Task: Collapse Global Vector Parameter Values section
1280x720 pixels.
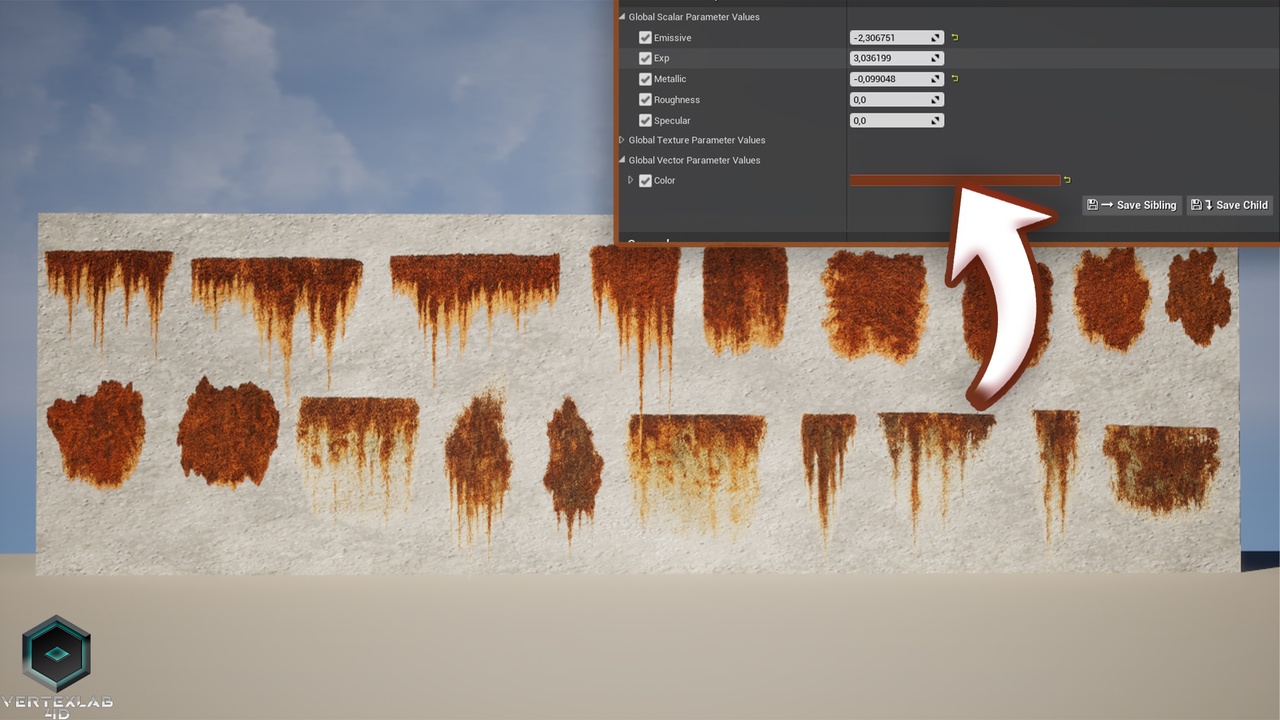Action: 621,160
